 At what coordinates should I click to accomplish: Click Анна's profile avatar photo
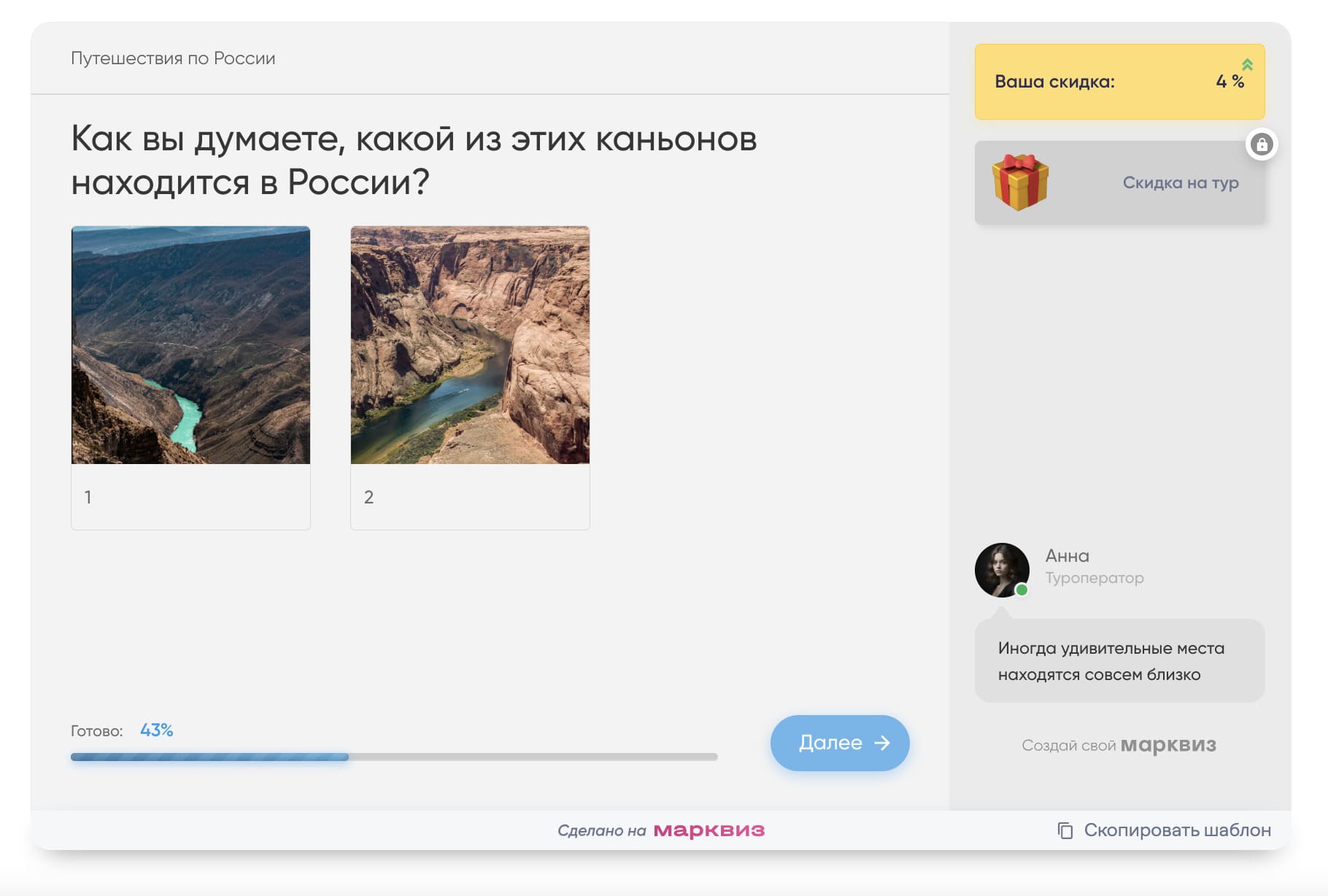click(x=1003, y=570)
